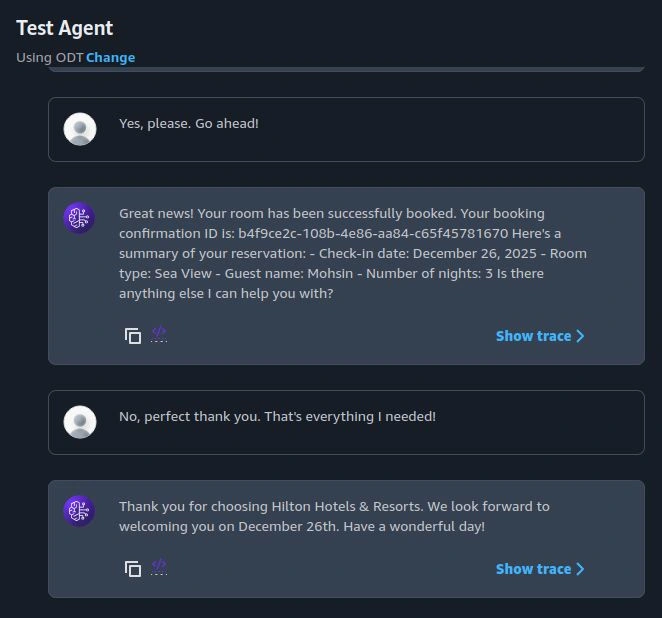
Task: Click code icon under booking confirmation message
Action: [159, 334]
